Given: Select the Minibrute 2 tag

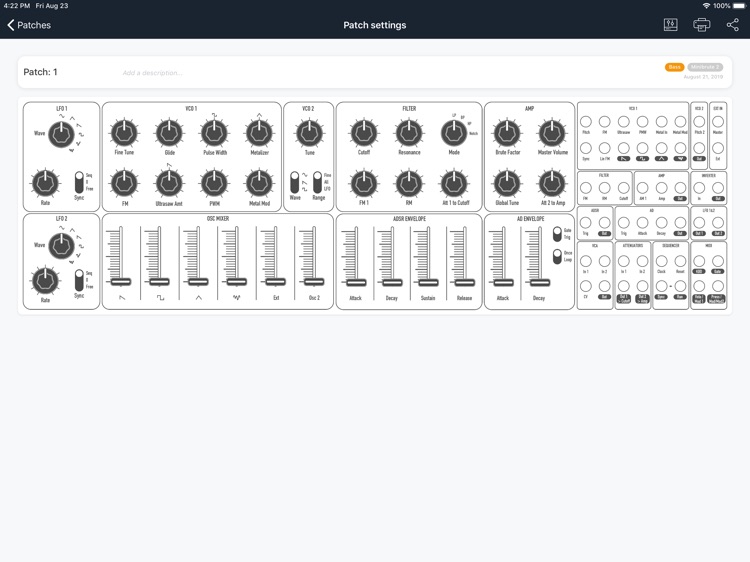Looking at the screenshot, I should point(704,67).
